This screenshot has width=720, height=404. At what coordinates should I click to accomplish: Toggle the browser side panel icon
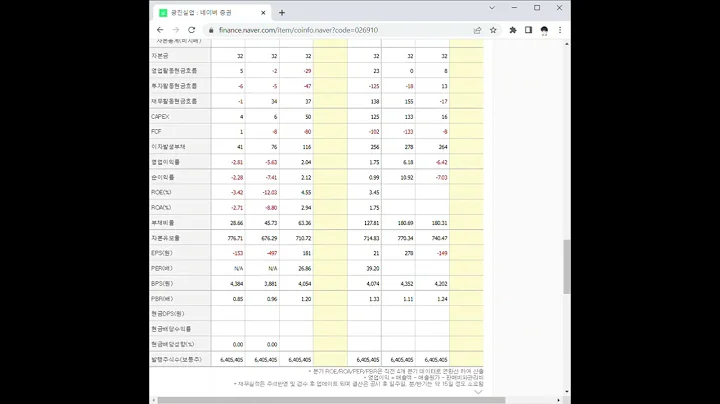tap(529, 30)
